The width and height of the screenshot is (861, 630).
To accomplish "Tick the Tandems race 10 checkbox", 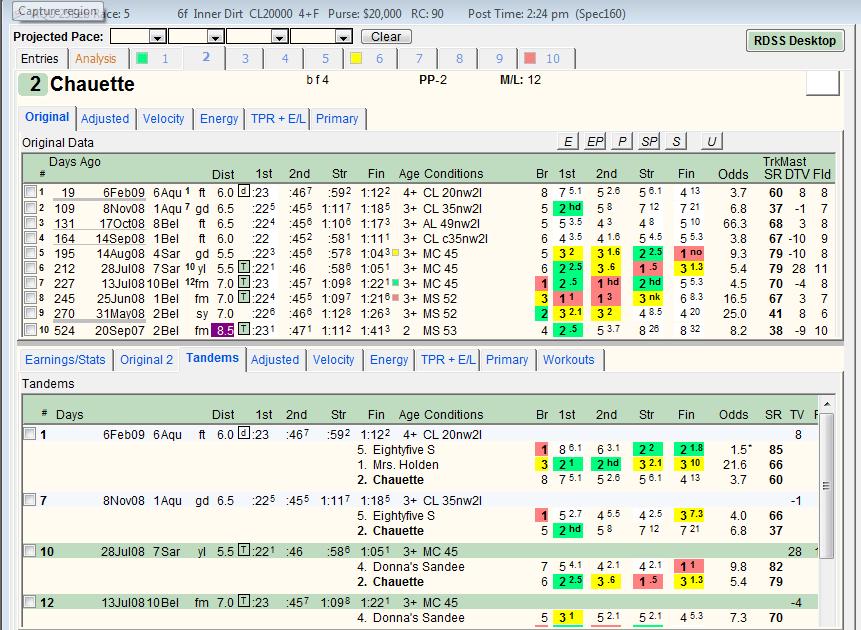I will (30, 551).
